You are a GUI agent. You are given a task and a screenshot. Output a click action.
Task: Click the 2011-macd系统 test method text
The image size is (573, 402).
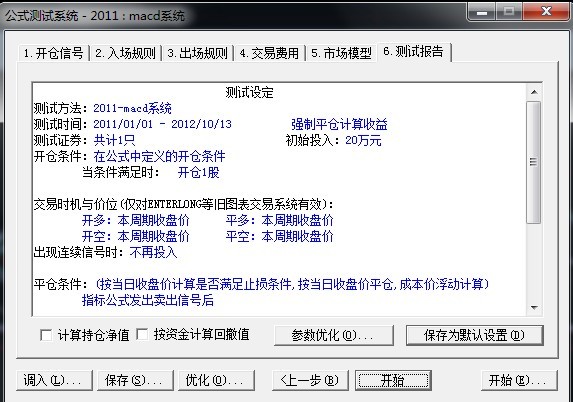point(132,108)
